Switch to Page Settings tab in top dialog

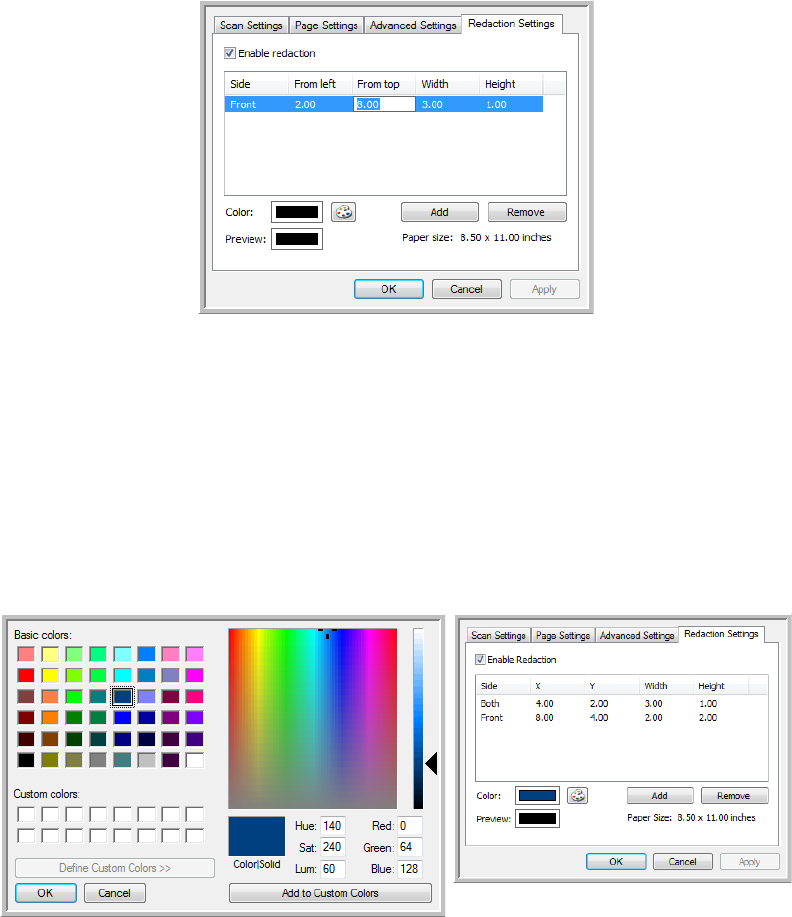click(x=326, y=25)
